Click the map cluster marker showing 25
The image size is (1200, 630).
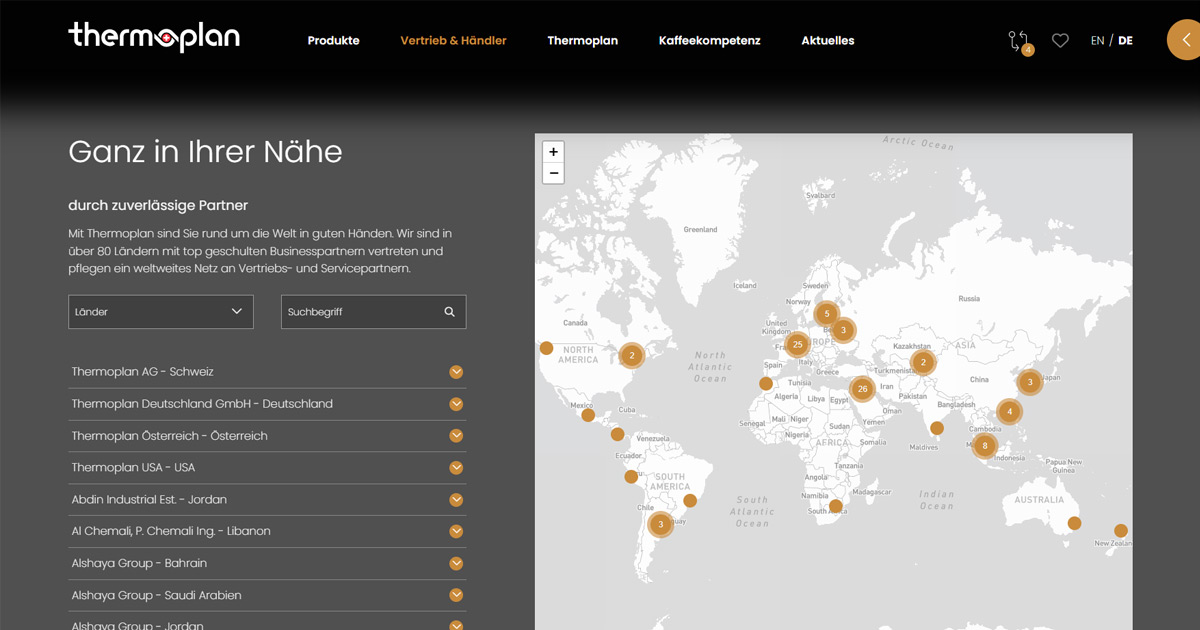click(797, 345)
